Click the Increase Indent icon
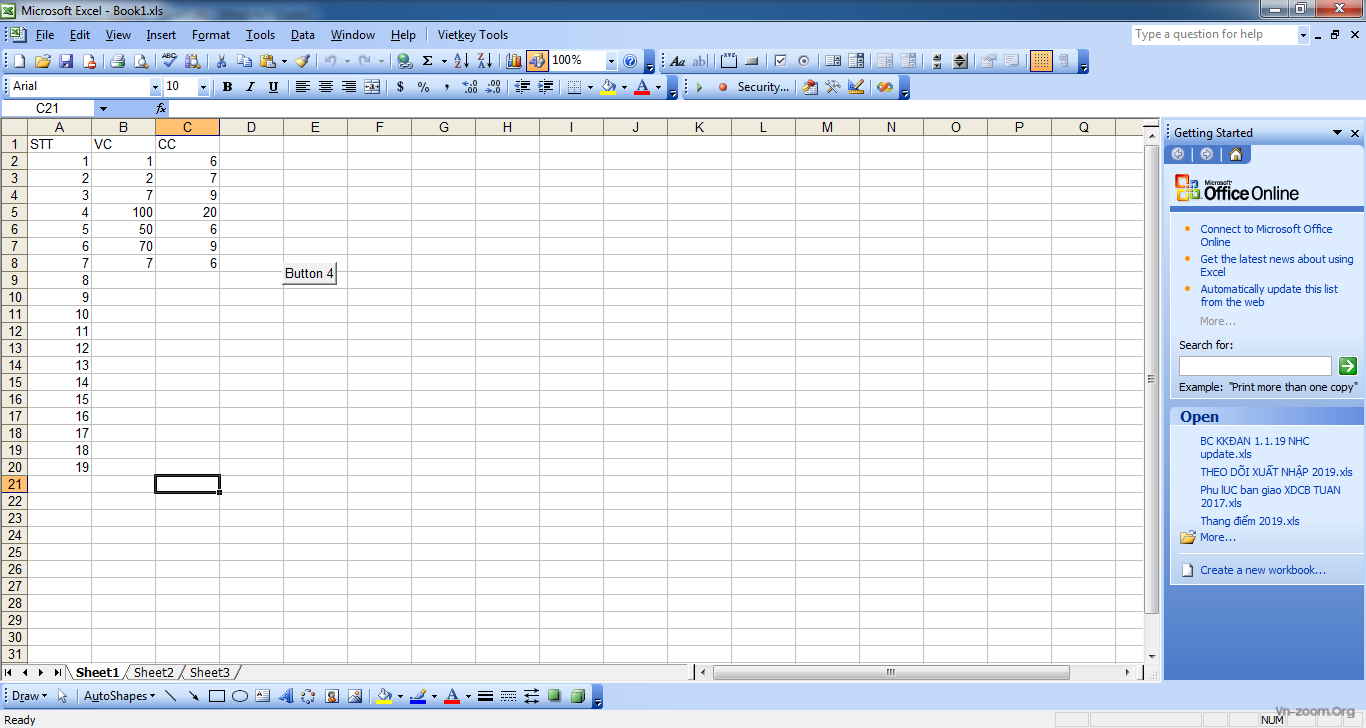The image size is (1366, 728). [545, 87]
